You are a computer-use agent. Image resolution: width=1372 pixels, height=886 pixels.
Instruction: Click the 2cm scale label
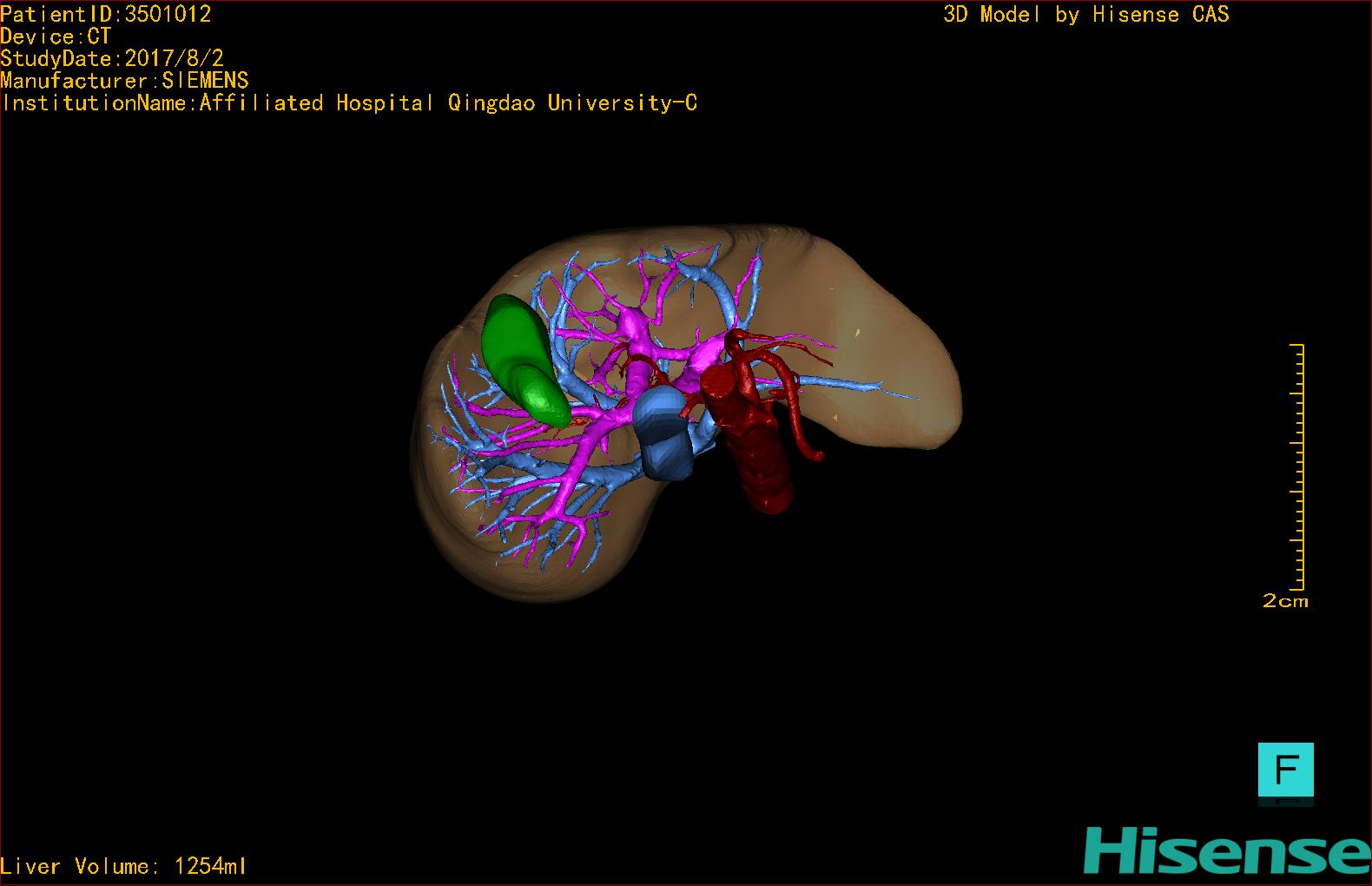coord(1285,601)
